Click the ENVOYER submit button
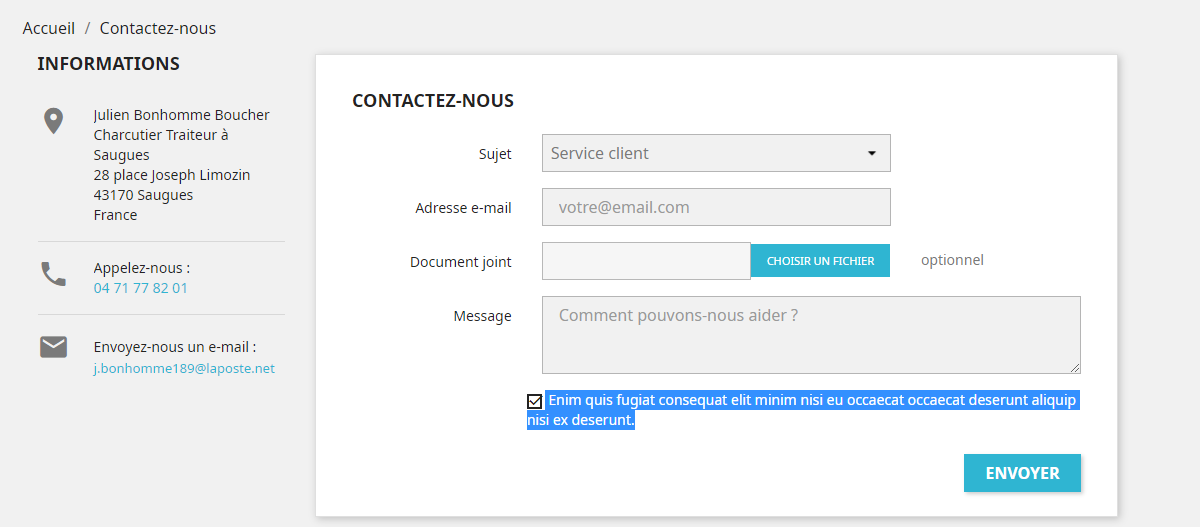 point(1022,473)
